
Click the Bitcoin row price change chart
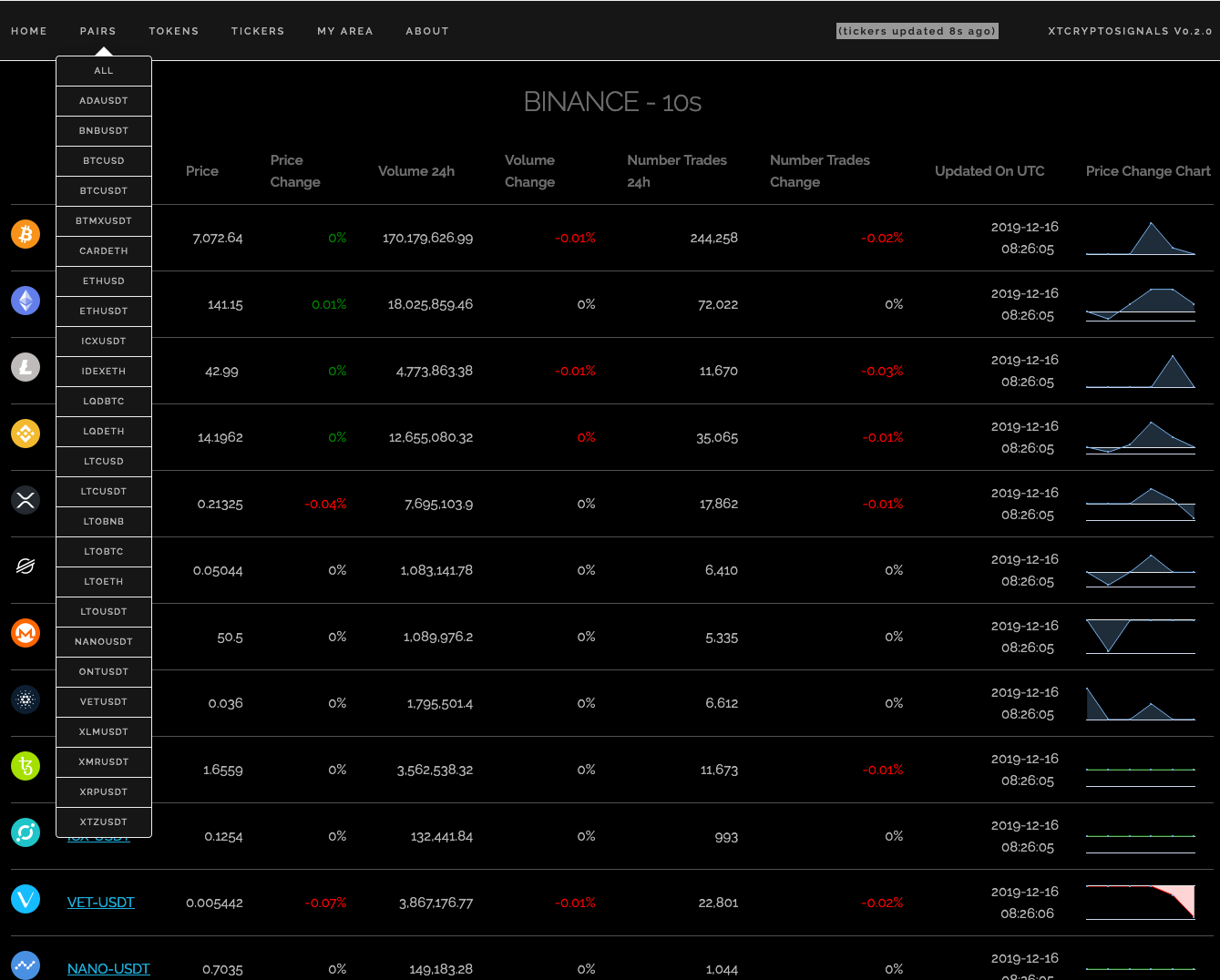click(1140, 238)
